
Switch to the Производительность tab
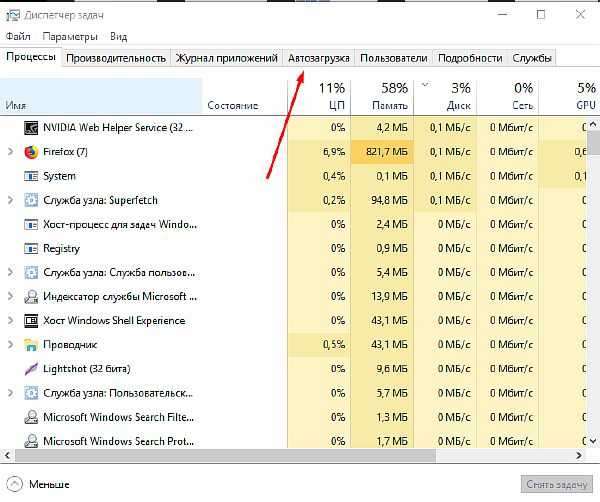(x=116, y=58)
